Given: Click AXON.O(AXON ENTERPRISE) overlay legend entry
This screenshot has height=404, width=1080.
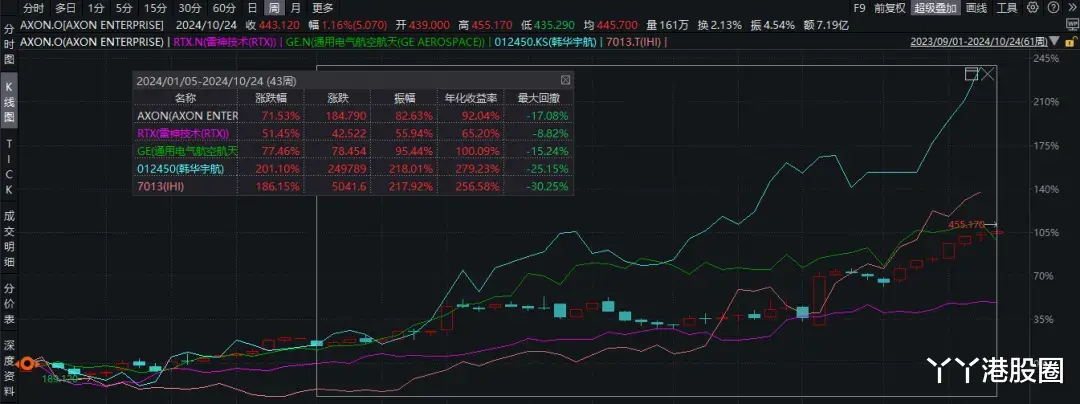Looking at the screenshot, I should [92, 41].
